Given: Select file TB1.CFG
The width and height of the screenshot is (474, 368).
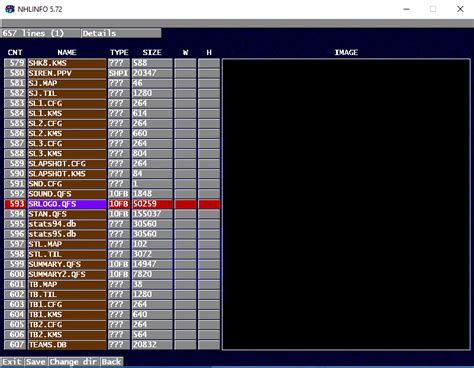Looking at the screenshot, I should click(x=67, y=304).
